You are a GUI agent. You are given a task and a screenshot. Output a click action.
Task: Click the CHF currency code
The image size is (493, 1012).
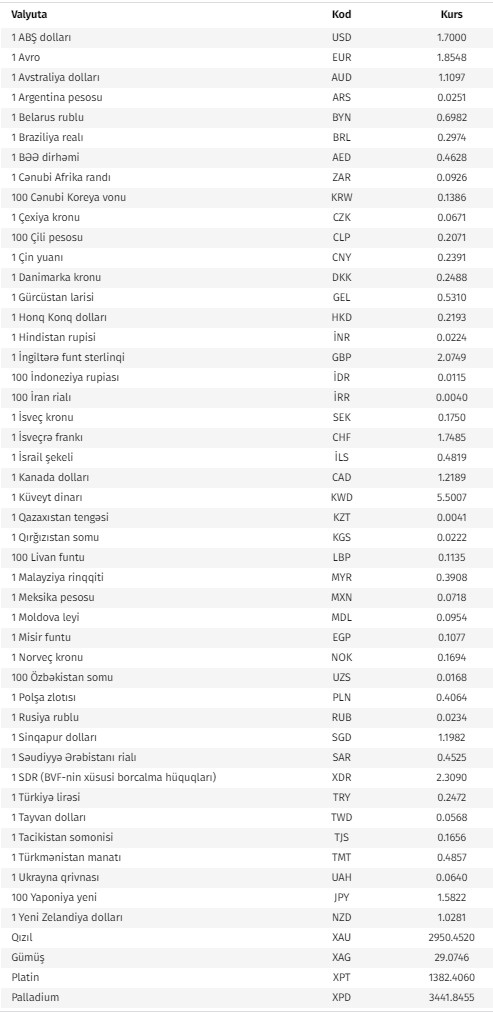[341, 438]
